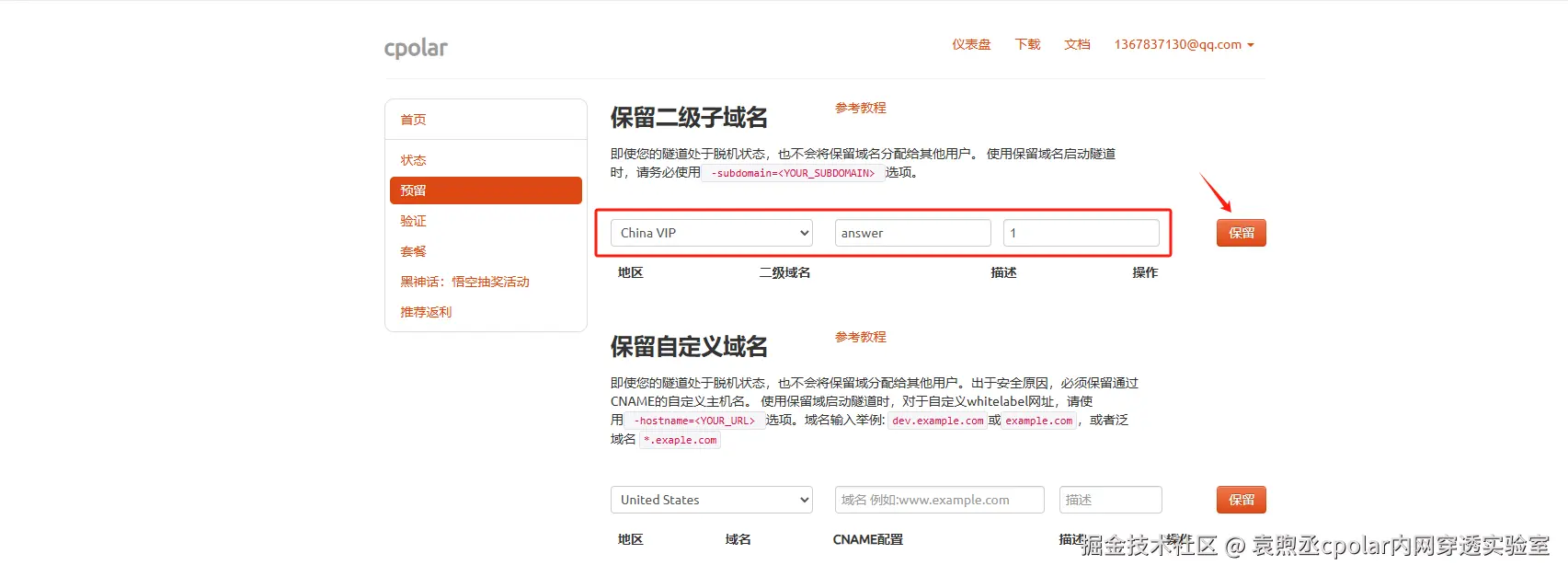Viewport: 1568px width, 577px height.
Task: Click 保留 button for subdomain
Action: pyautogui.click(x=1242, y=233)
